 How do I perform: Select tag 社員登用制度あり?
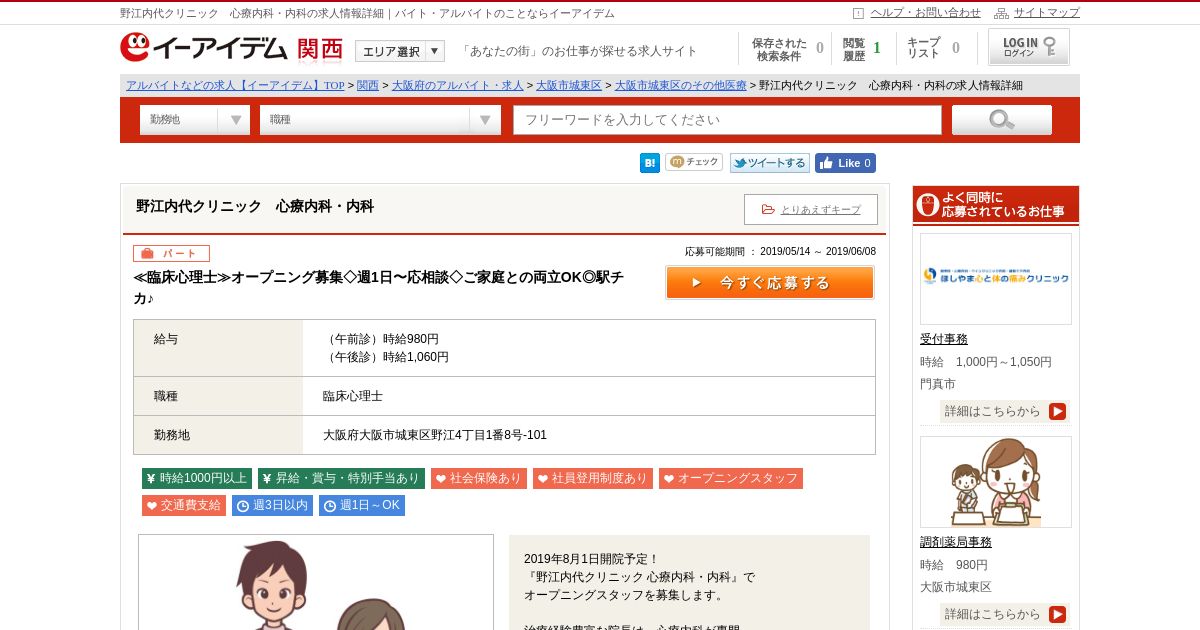pos(593,479)
